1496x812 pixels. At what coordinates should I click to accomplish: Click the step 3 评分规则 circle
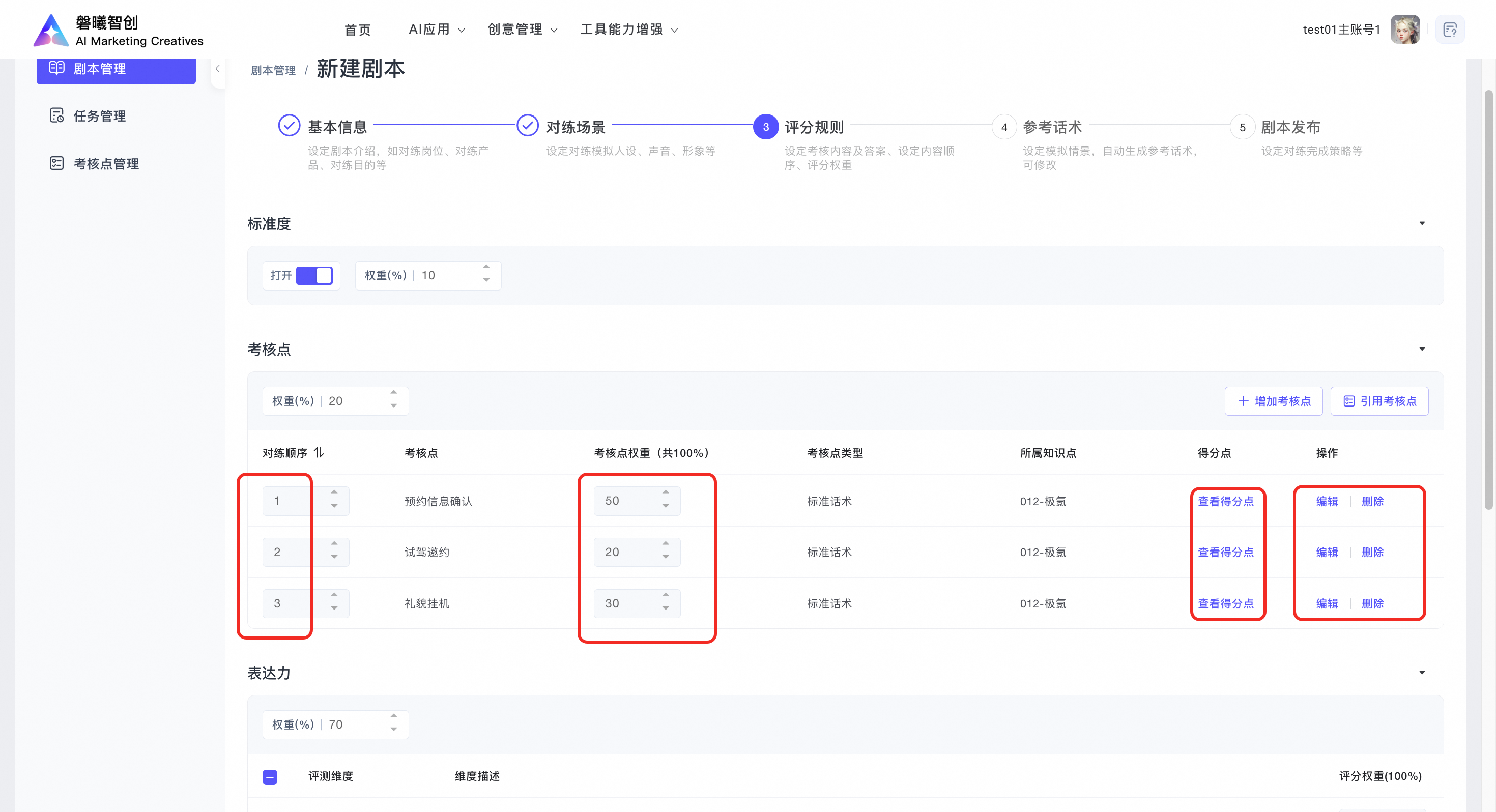pyautogui.click(x=765, y=127)
